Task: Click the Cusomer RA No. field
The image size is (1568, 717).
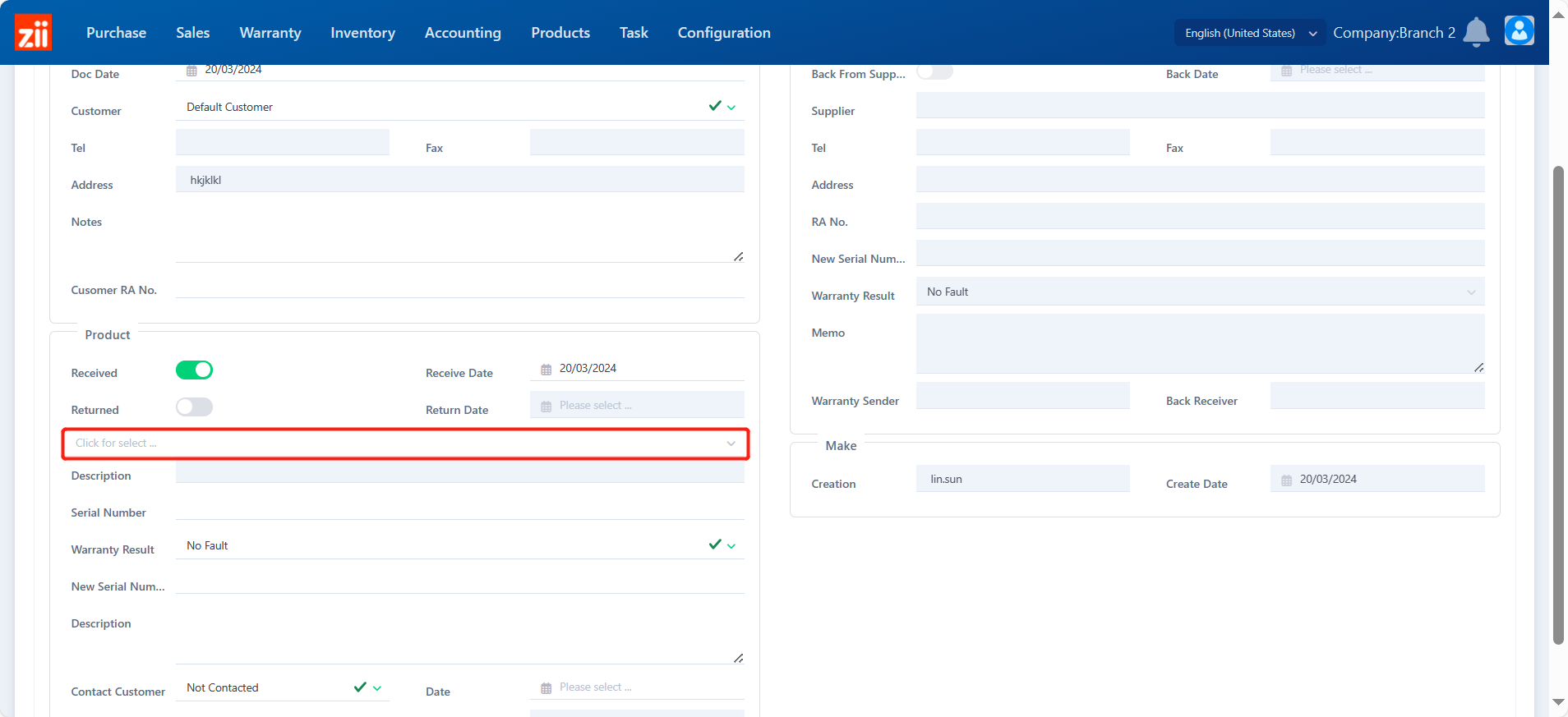Action: (x=460, y=286)
